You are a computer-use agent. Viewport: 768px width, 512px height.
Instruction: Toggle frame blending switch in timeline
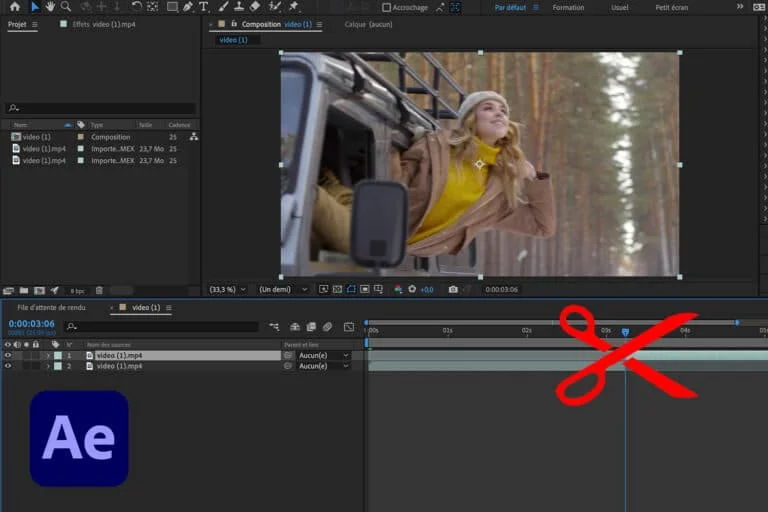pos(311,327)
